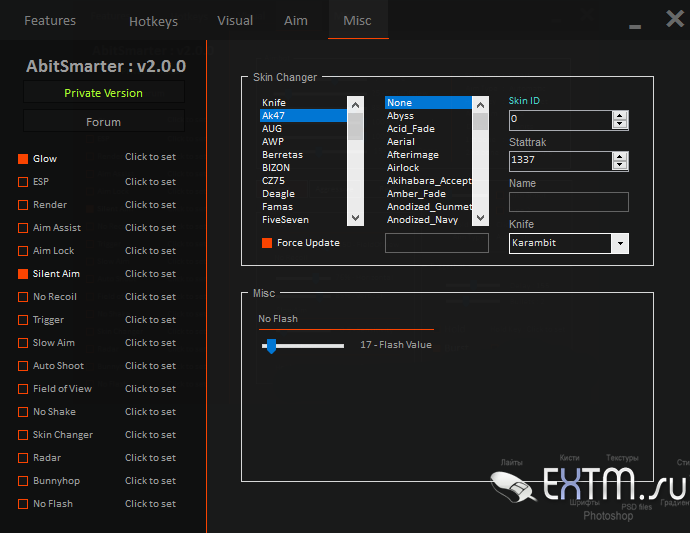Image resolution: width=690 pixels, height=533 pixels.
Task: Pick Deagle from the weapon list
Action: coord(303,194)
